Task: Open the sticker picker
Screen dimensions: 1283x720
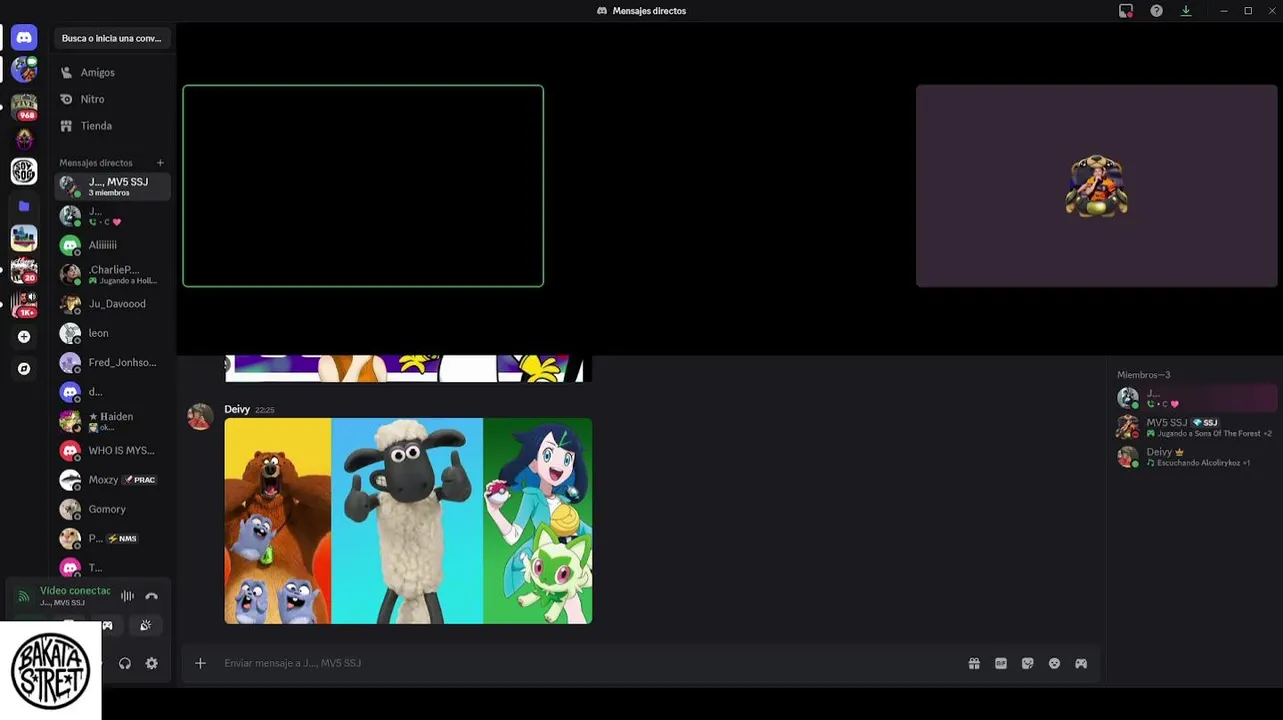Action: pyautogui.click(x=1027, y=663)
